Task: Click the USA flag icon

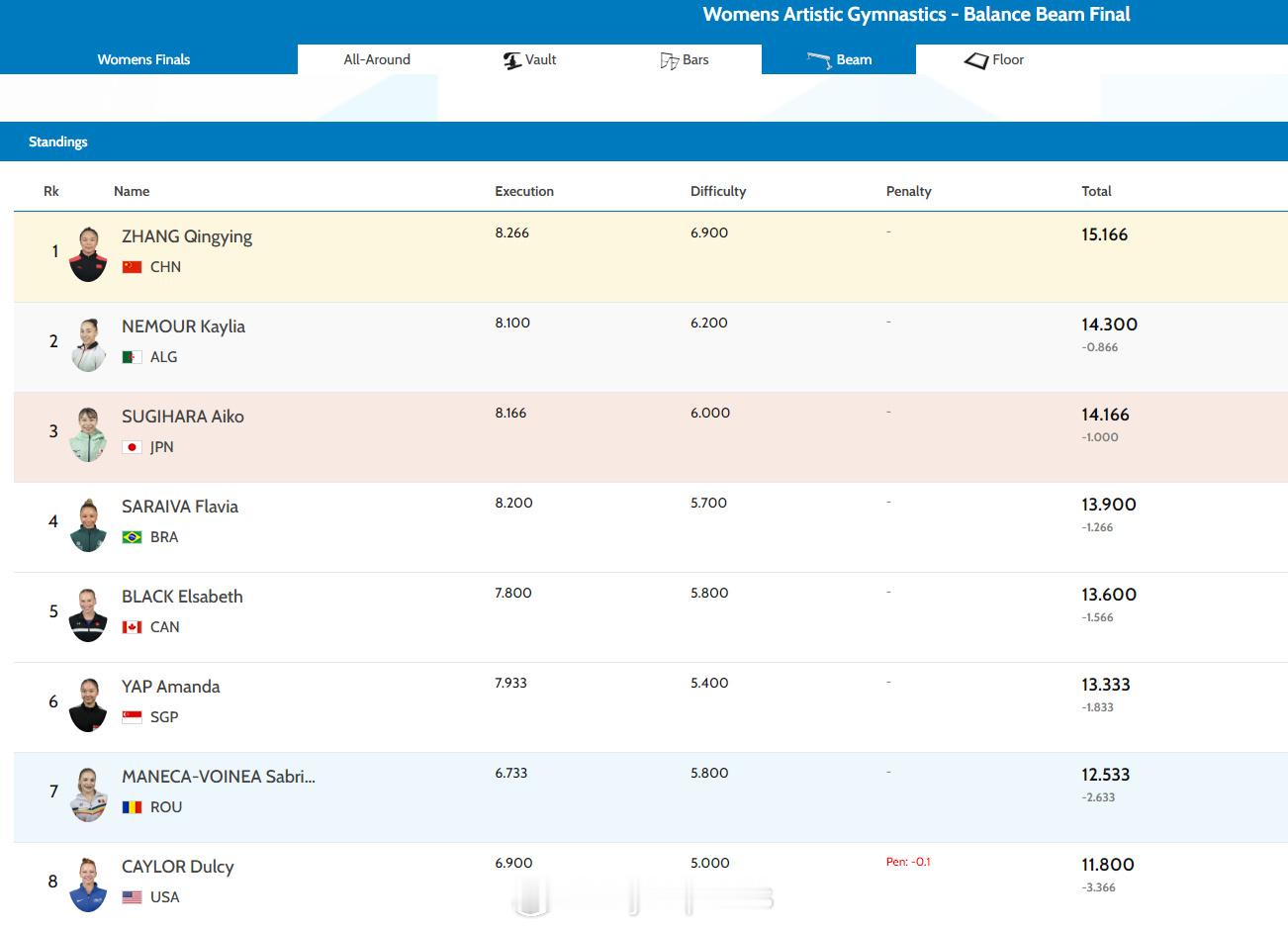Action: (x=132, y=897)
